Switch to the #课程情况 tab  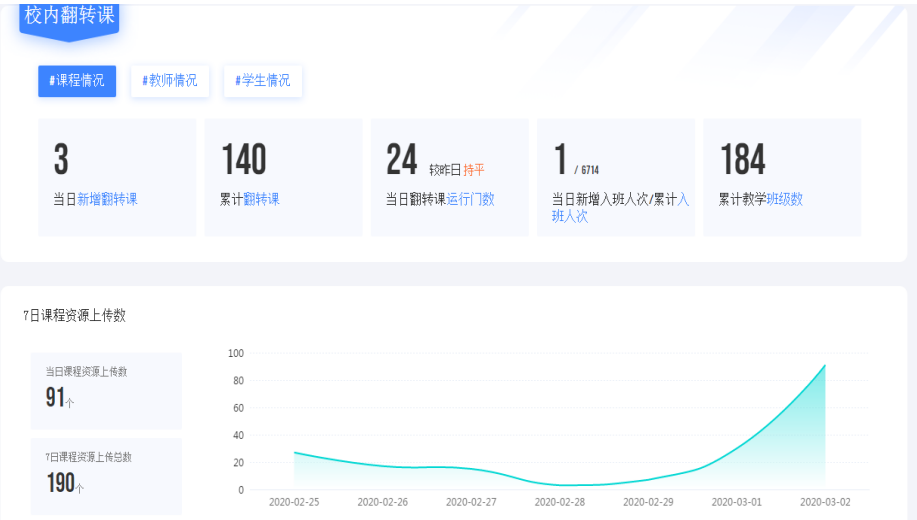[77, 81]
